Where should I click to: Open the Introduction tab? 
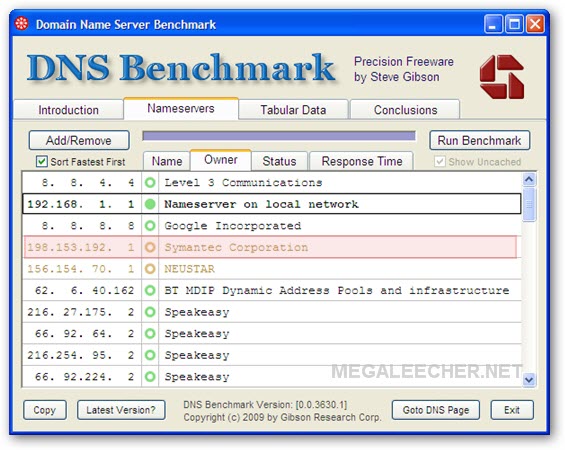click(x=68, y=110)
